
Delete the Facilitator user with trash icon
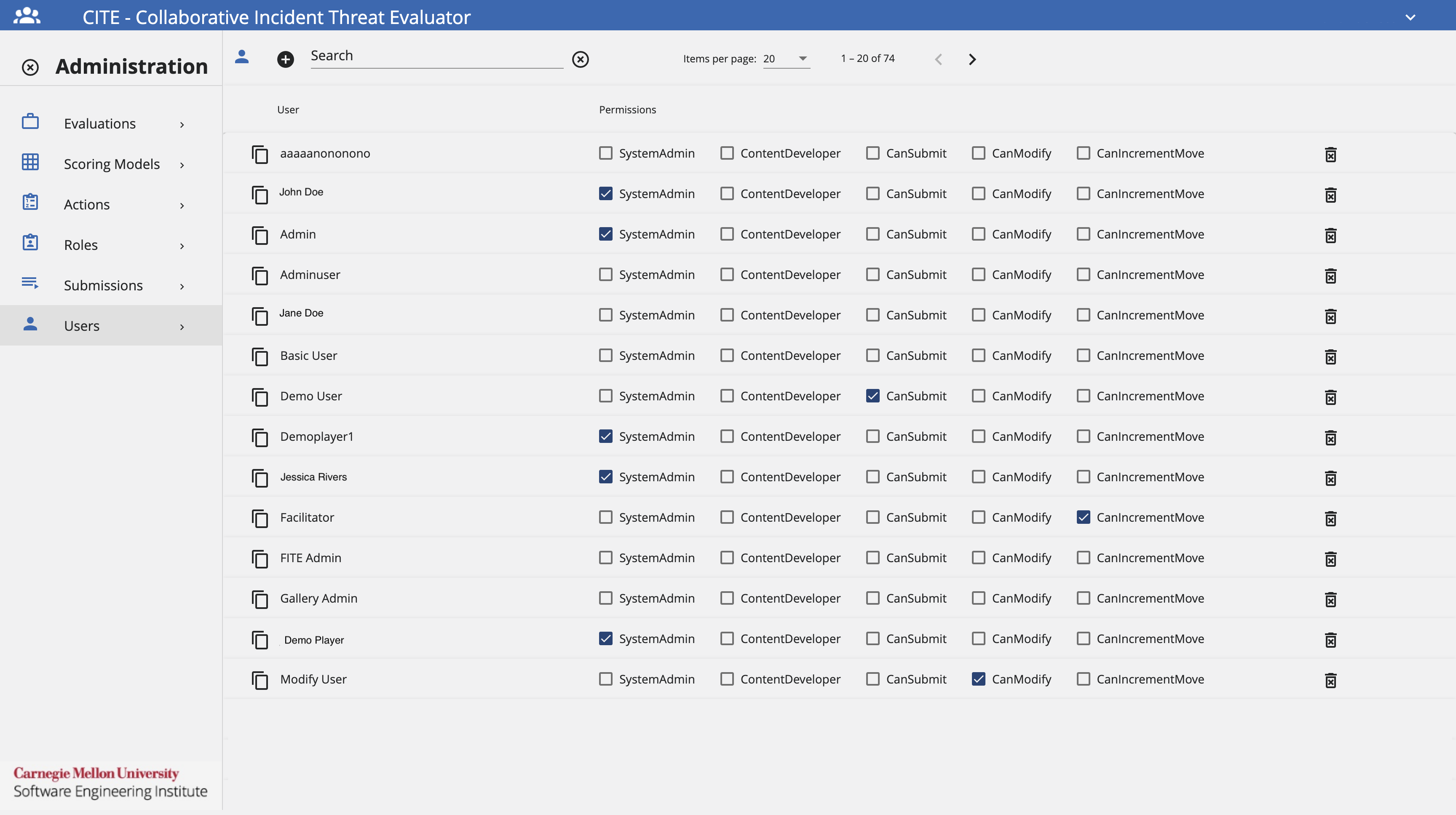1331,518
